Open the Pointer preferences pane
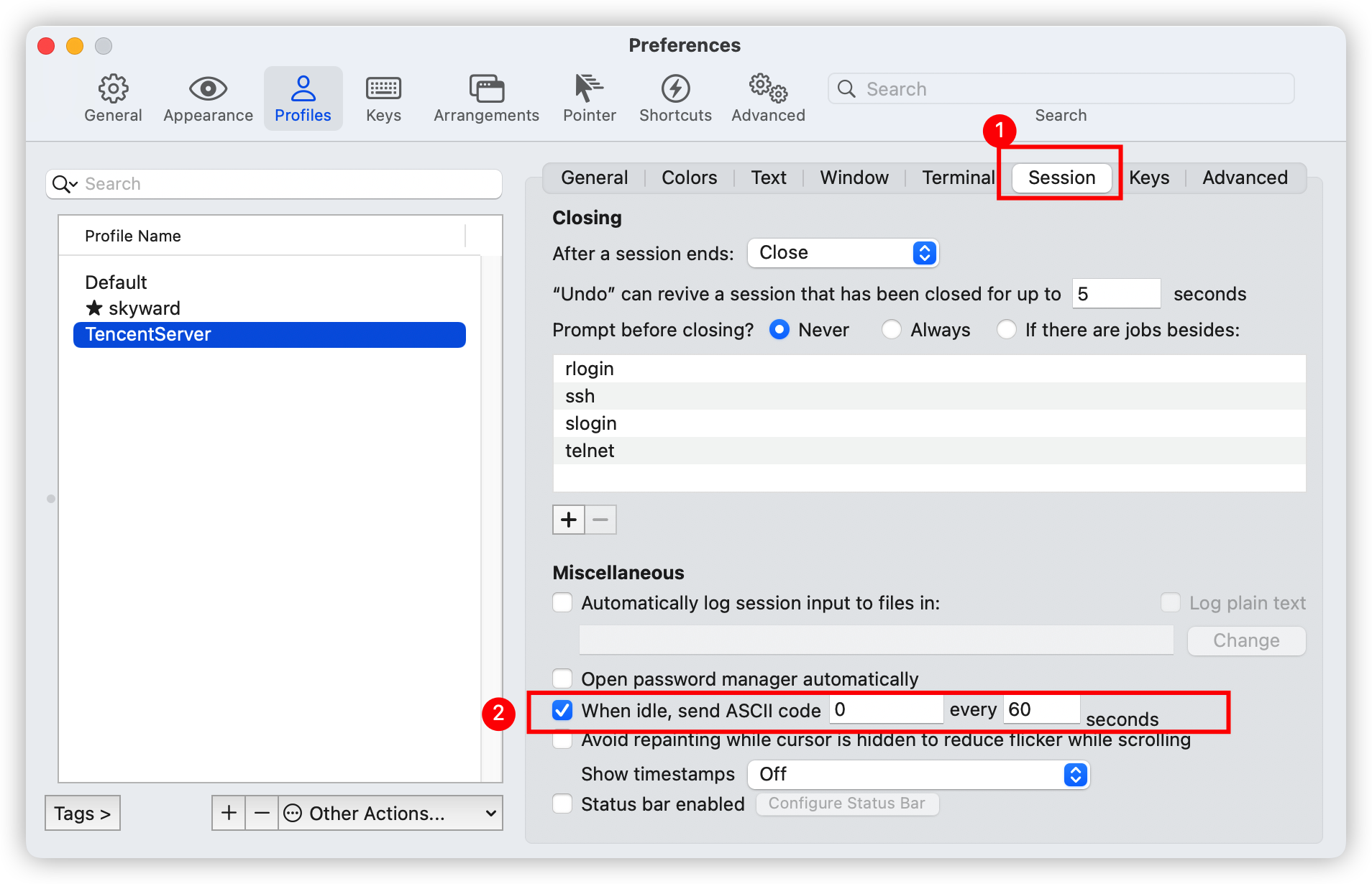The image size is (1372, 884). 589,97
